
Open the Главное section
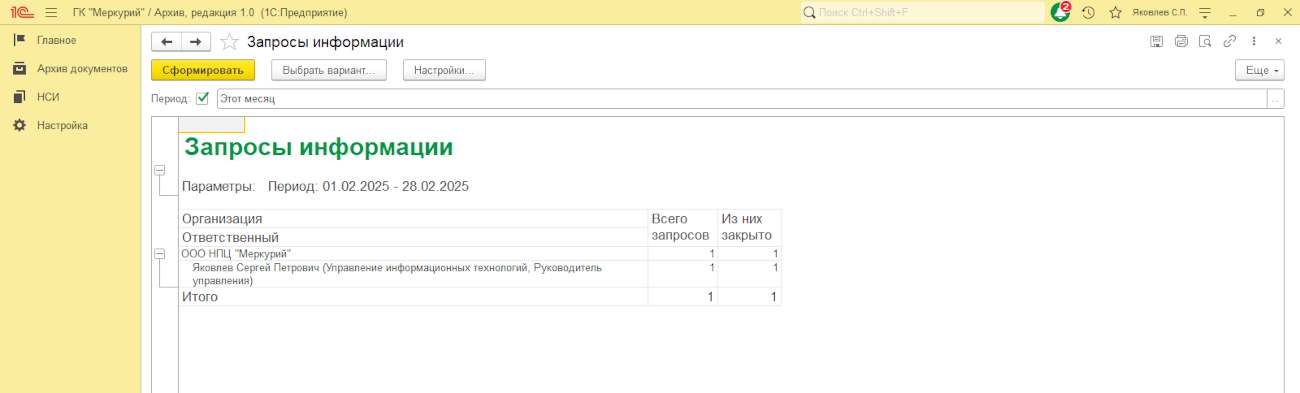point(57,40)
